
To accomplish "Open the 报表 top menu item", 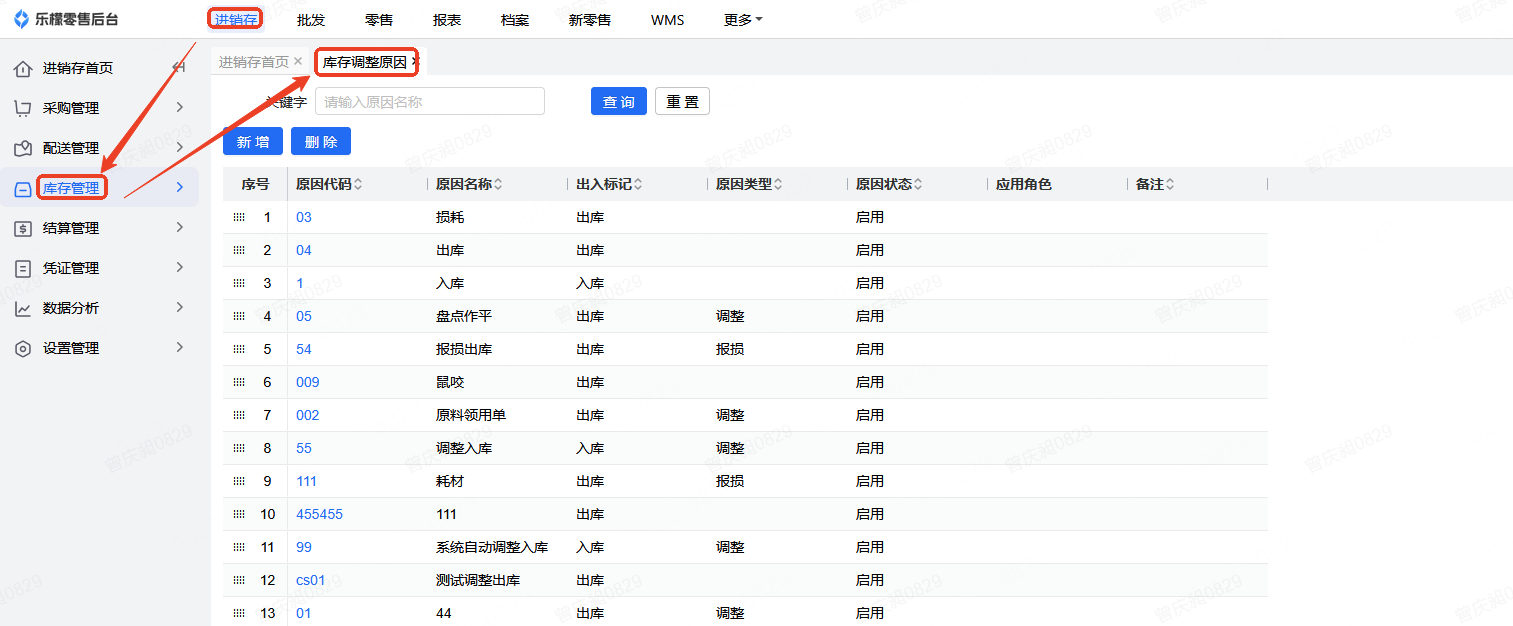I will pyautogui.click(x=447, y=20).
